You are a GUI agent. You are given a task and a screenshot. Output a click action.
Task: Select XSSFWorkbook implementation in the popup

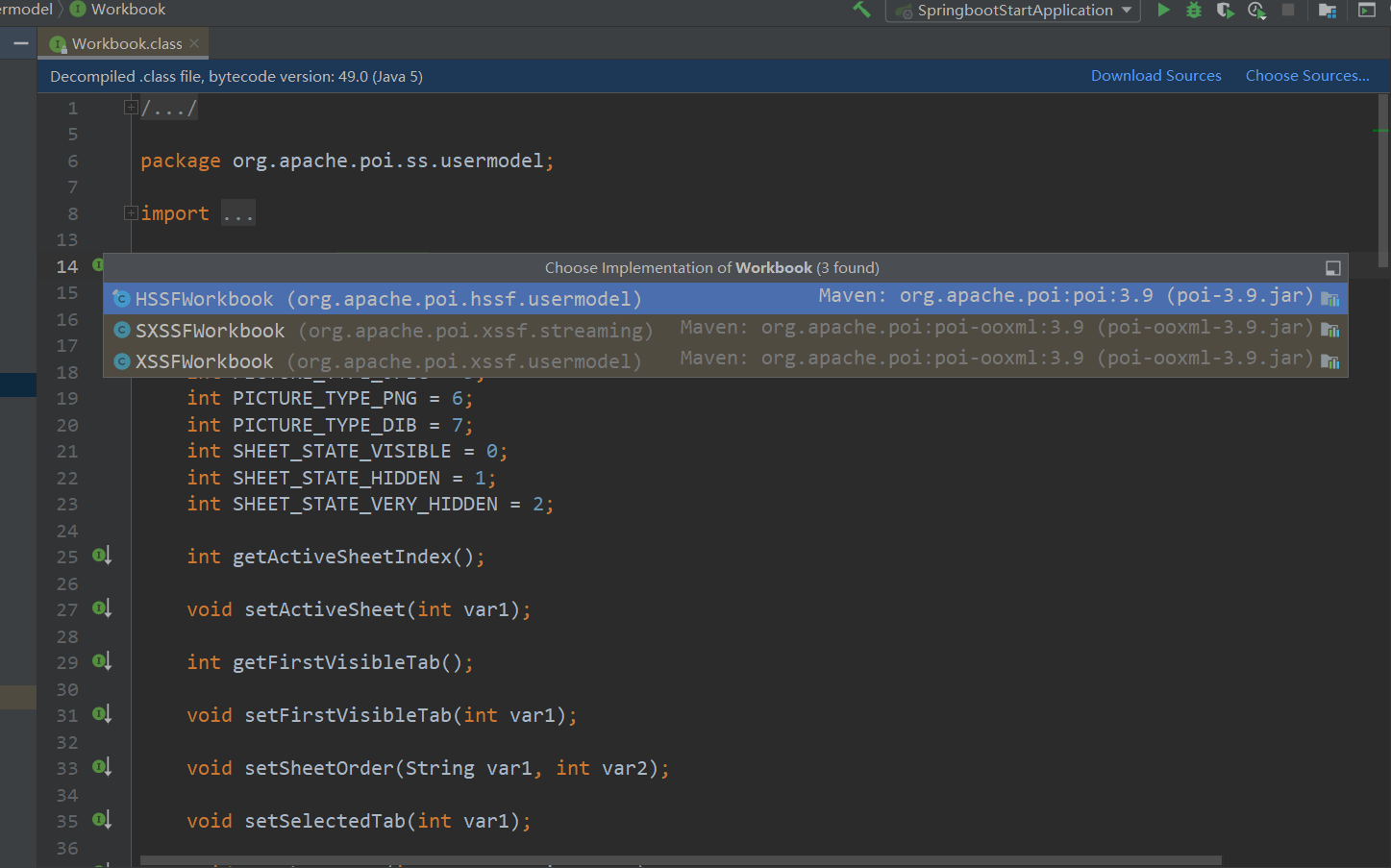[x=726, y=361]
